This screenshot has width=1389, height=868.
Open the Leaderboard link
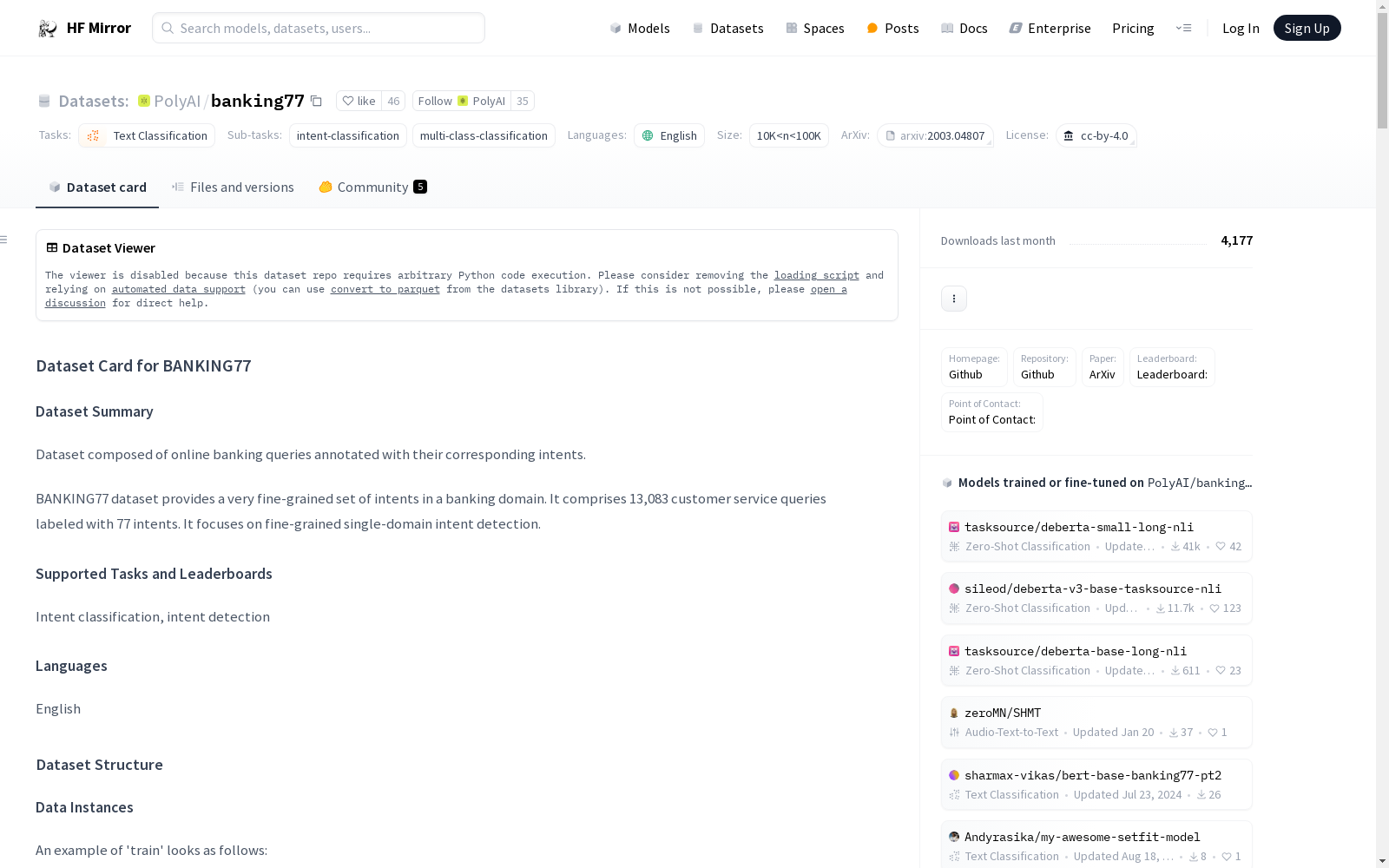click(1172, 367)
